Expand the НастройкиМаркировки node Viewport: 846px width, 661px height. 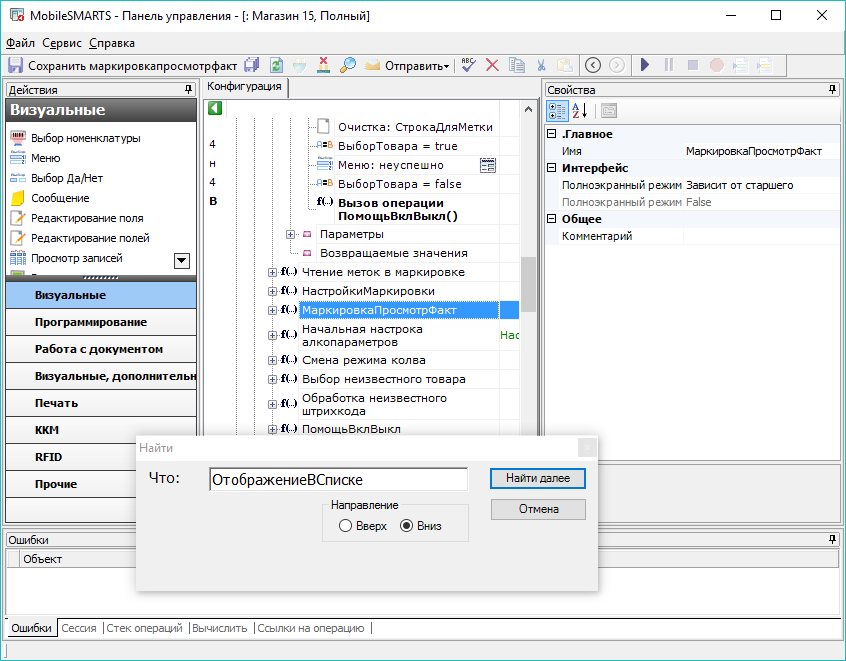(x=272, y=291)
